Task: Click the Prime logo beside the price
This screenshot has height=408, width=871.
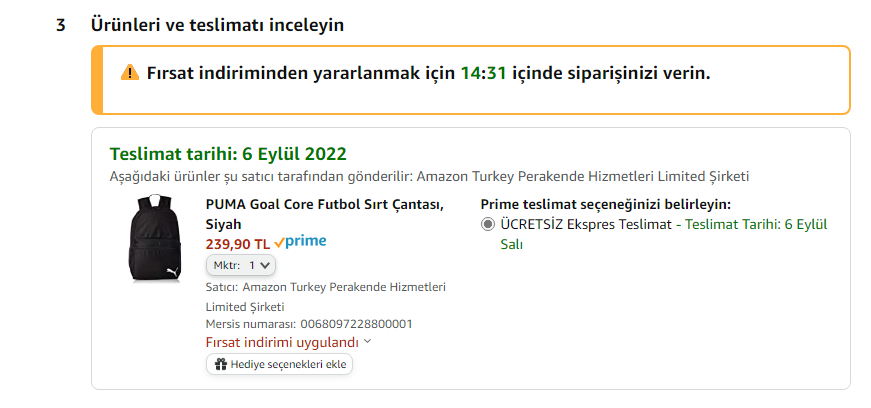Action: (x=300, y=242)
